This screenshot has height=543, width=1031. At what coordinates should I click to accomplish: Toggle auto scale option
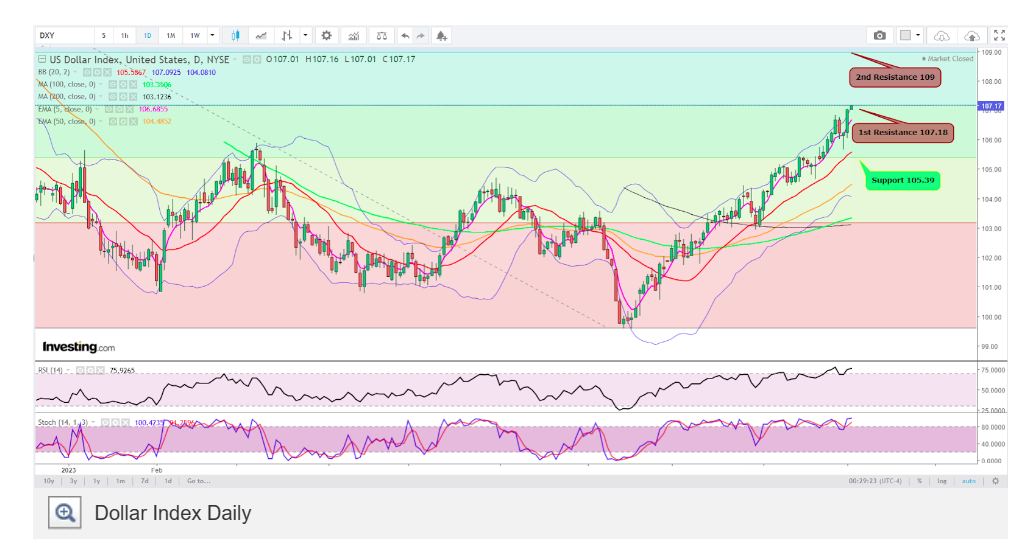(968, 481)
